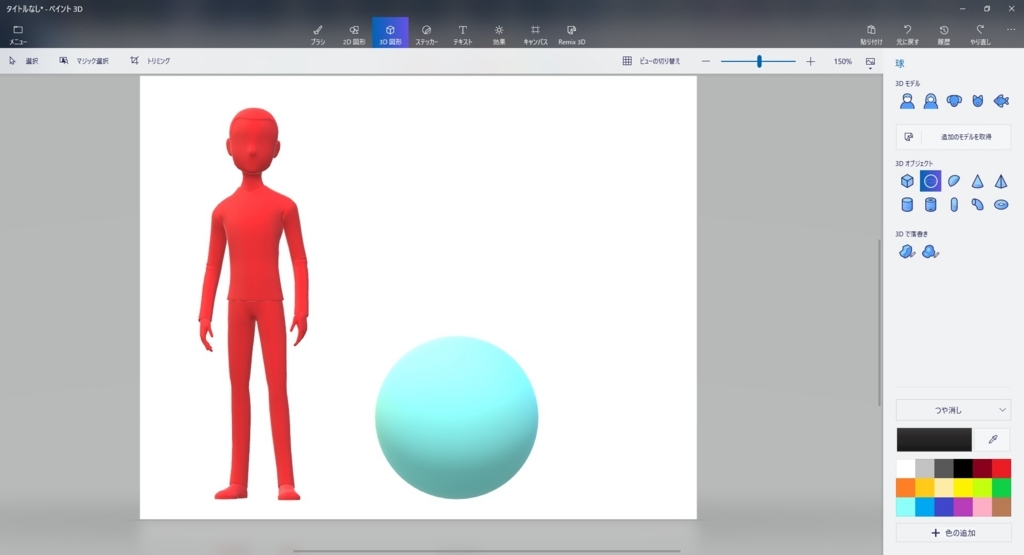
Task: Insert the cat 3D model
Action: click(x=978, y=101)
